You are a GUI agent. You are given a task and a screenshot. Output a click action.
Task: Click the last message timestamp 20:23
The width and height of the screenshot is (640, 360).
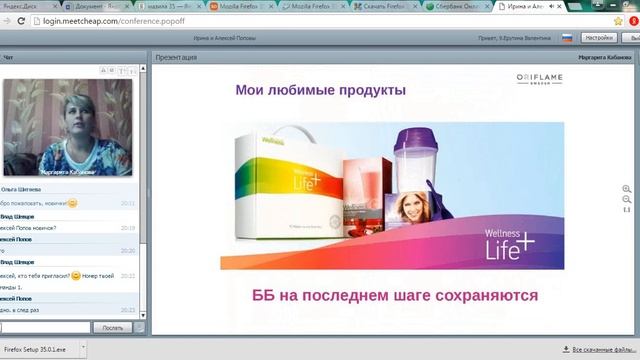(128, 310)
